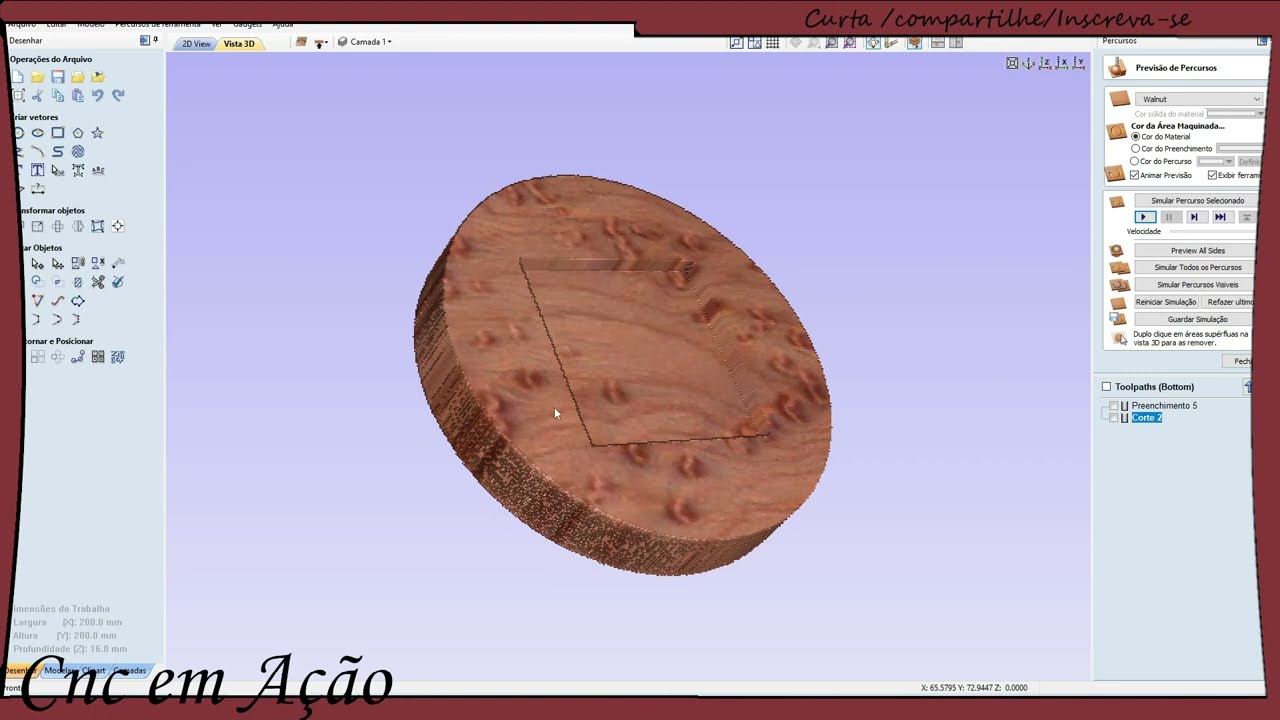This screenshot has width=1280, height=720.
Task: Click the Undo arrow icon
Action: pos(97,96)
